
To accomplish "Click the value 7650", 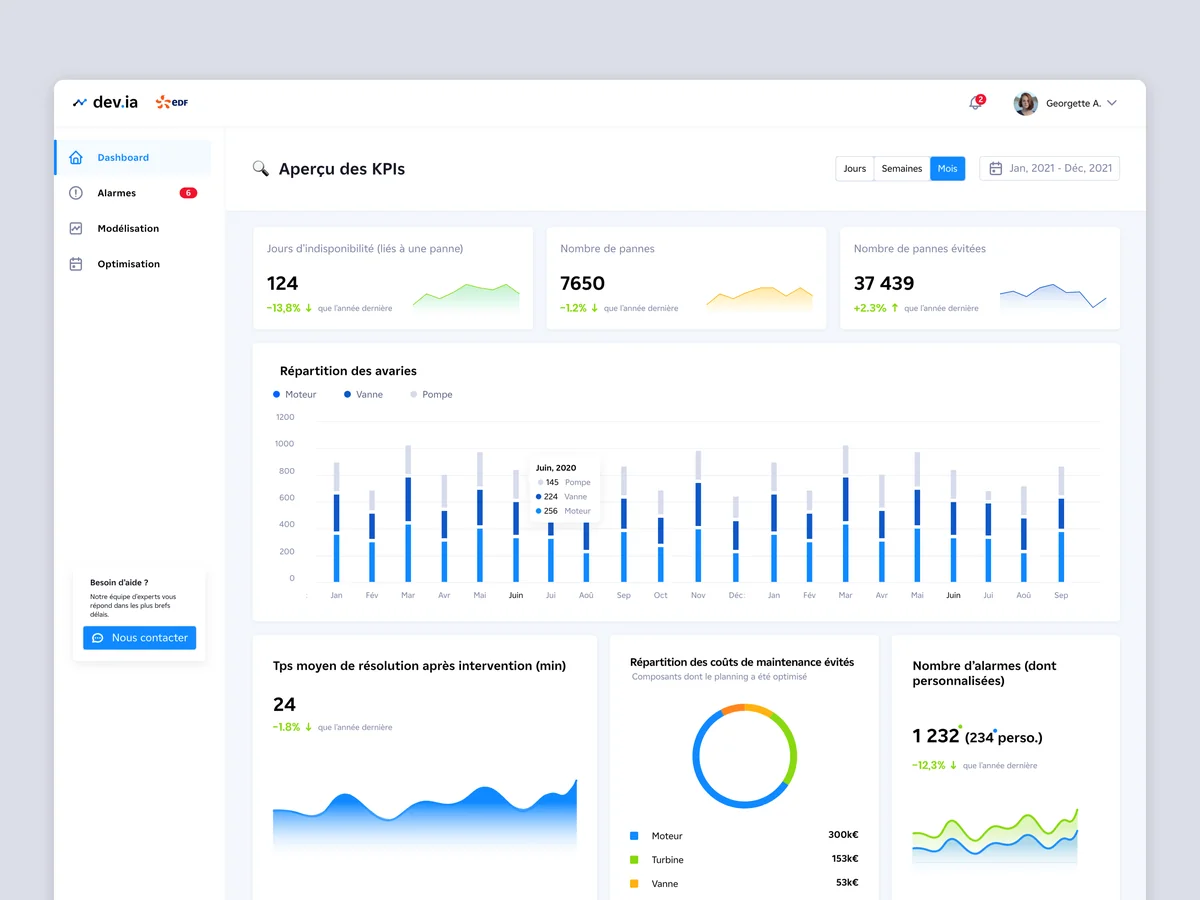I will coord(583,283).
